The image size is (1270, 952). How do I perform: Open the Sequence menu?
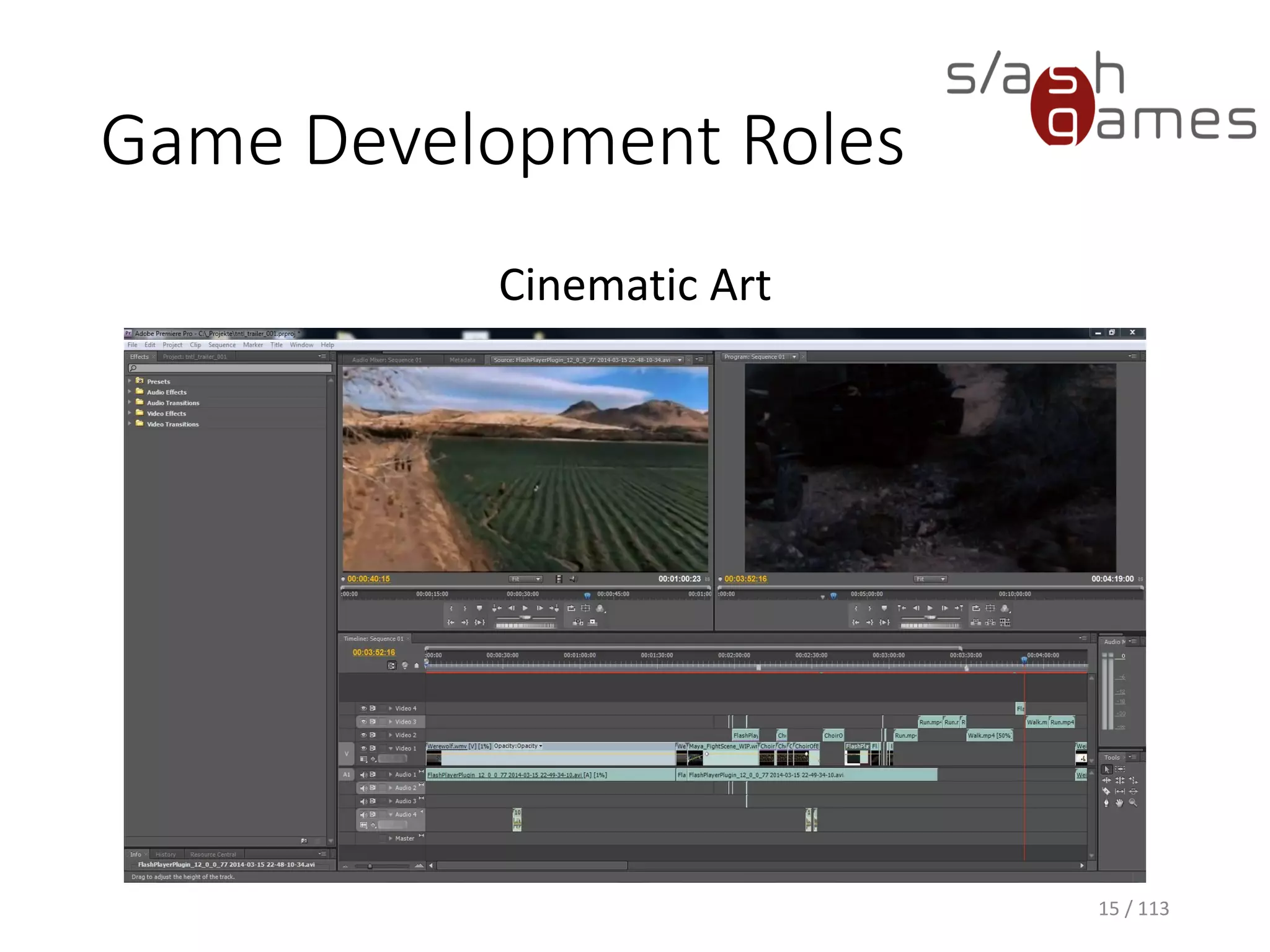[222, 345]
